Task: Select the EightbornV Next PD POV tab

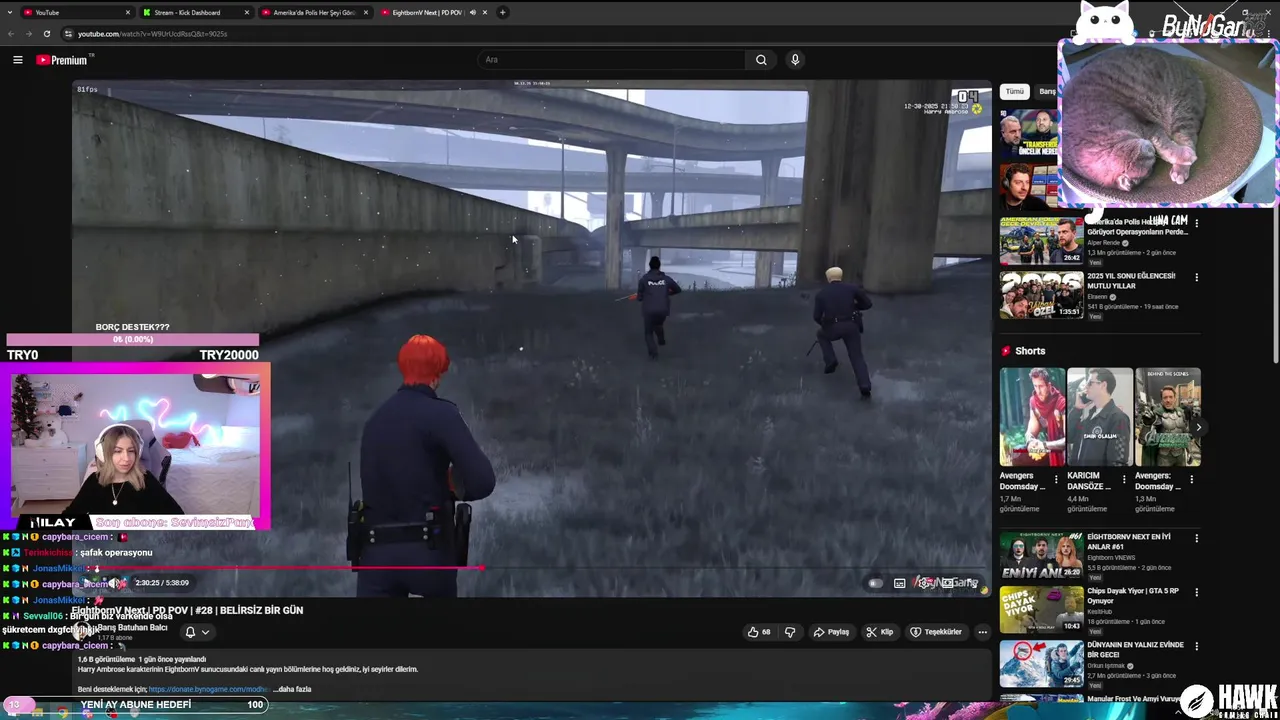Action: pyautogui.click(x=427, y=12)
